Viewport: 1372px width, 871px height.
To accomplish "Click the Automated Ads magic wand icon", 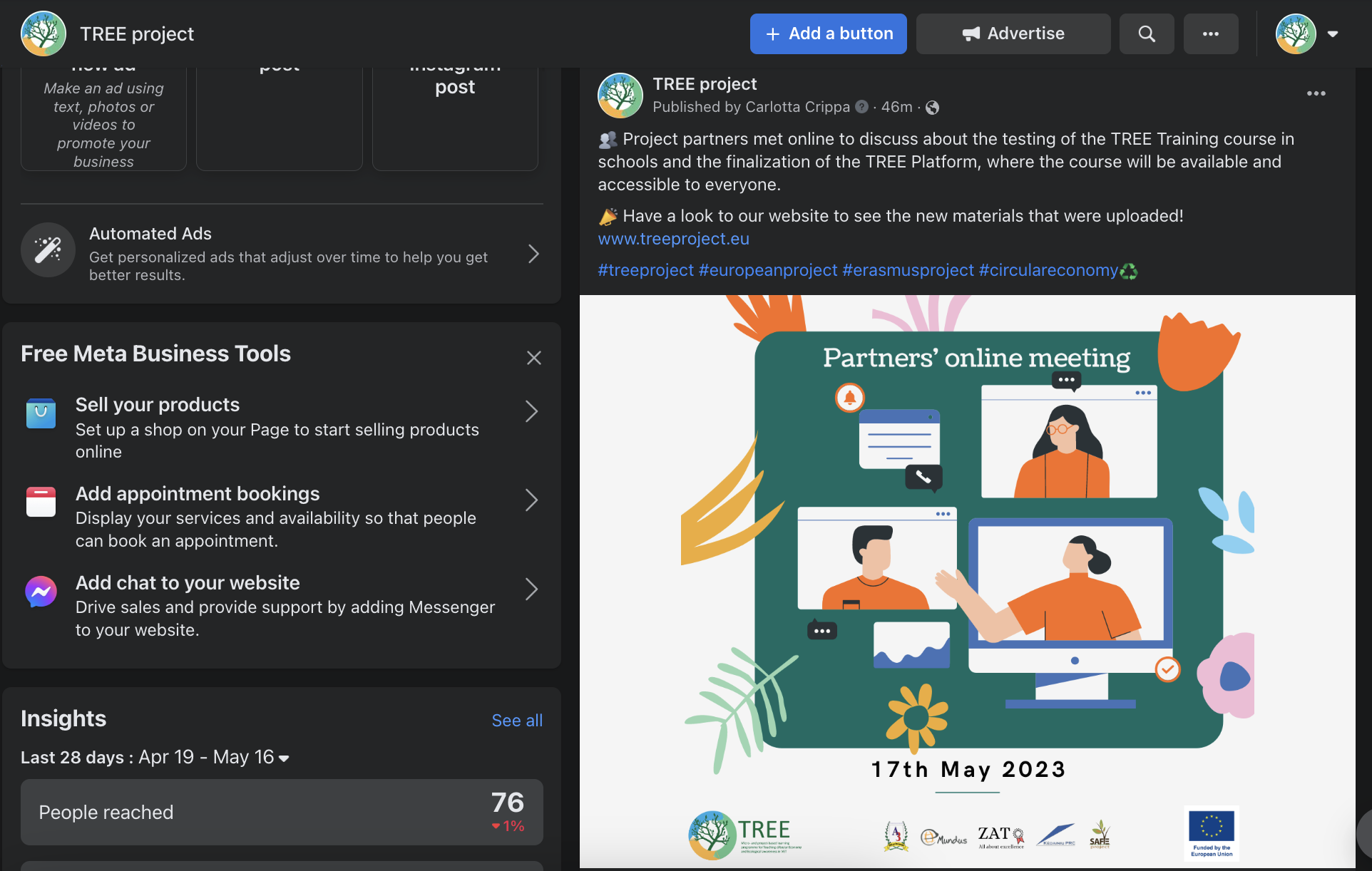I will (x=48, y=249).
